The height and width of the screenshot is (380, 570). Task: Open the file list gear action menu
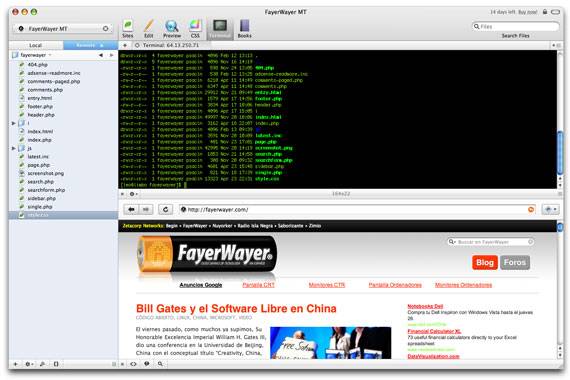(29, 364)
